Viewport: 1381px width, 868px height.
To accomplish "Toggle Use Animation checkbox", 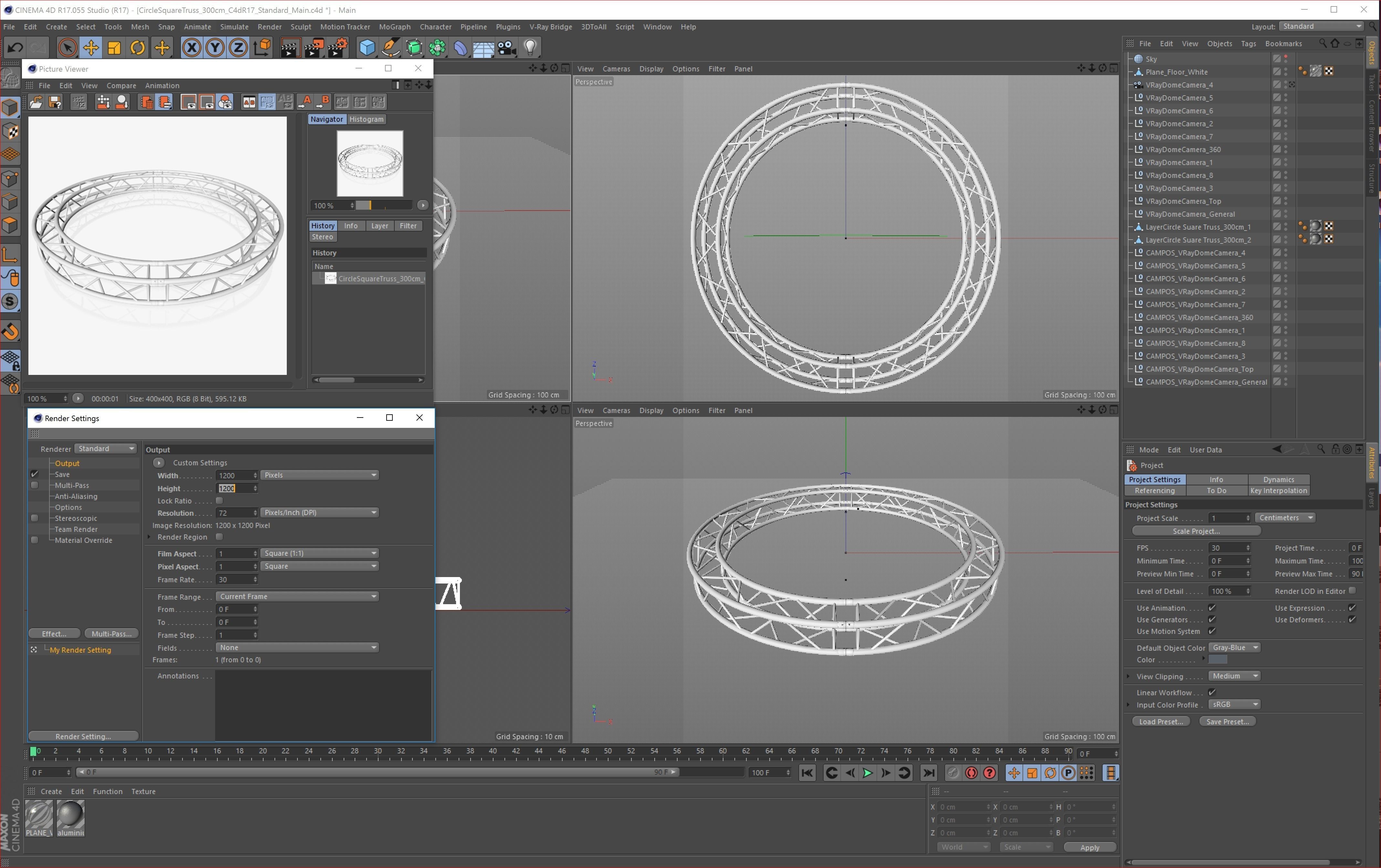I will (1212, 608).
